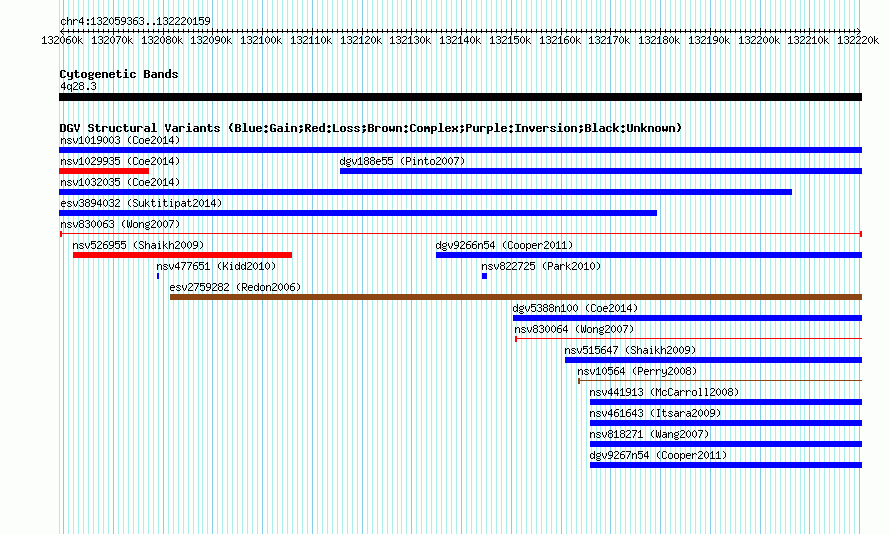Open esv2759282 (Redon2006) label

(235, 287)
